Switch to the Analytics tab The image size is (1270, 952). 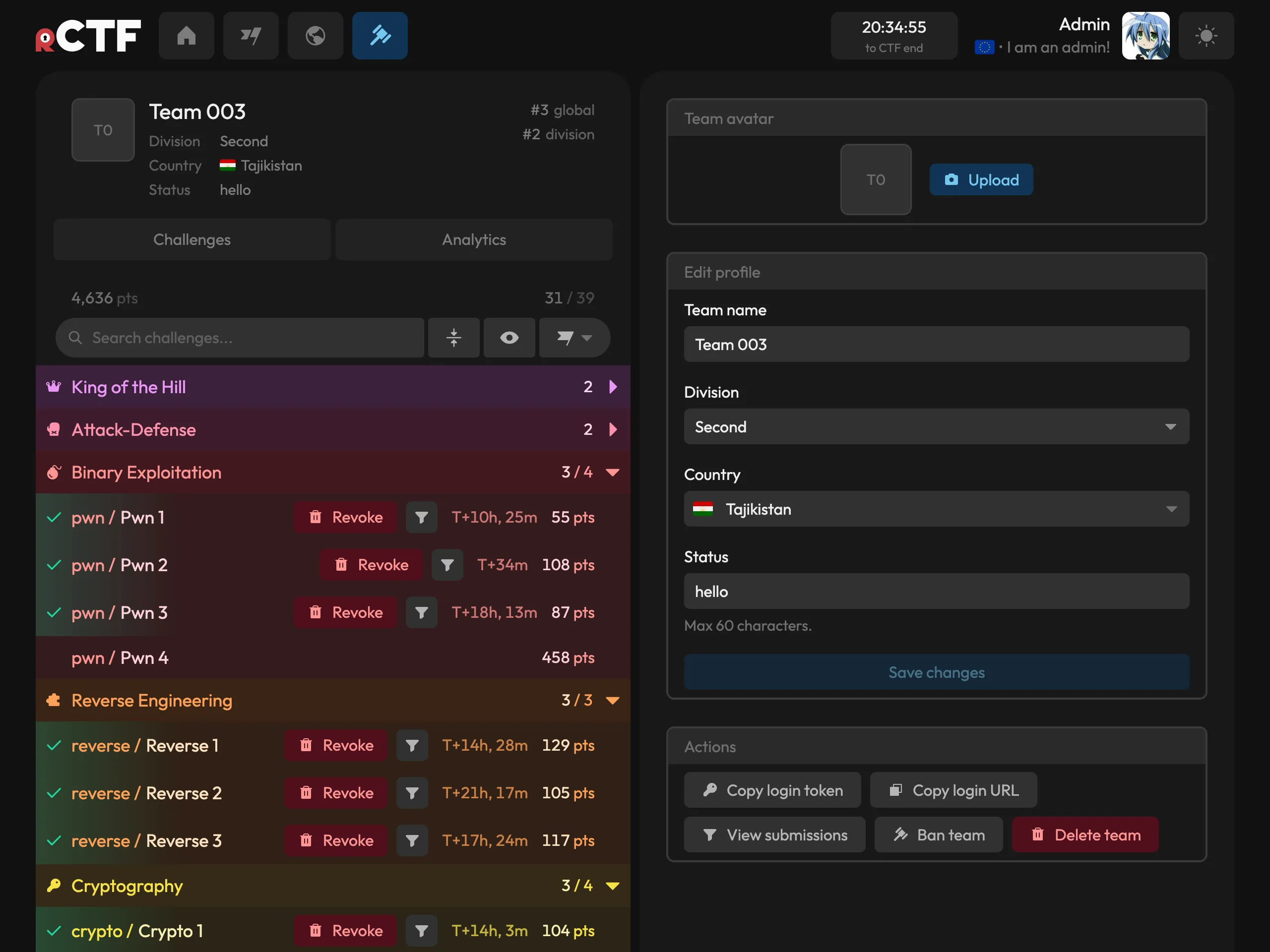click(x=474, y=239)
